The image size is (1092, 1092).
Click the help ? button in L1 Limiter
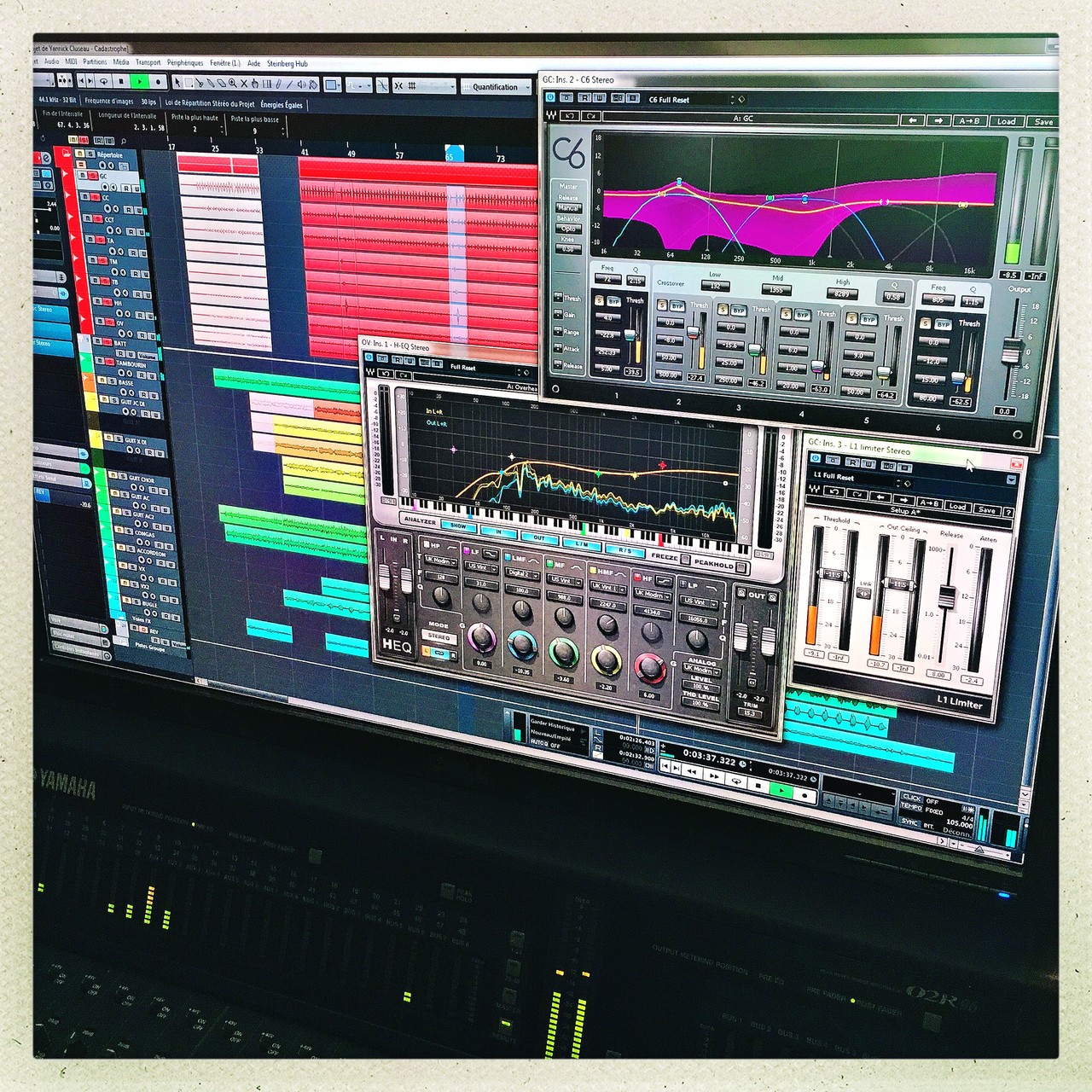(1008, 512)
